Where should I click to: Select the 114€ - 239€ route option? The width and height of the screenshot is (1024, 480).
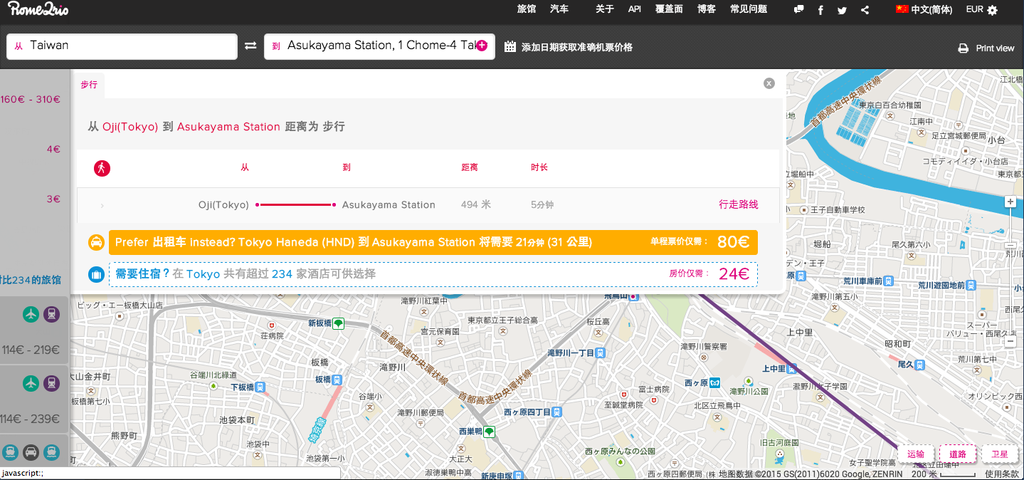34,399
